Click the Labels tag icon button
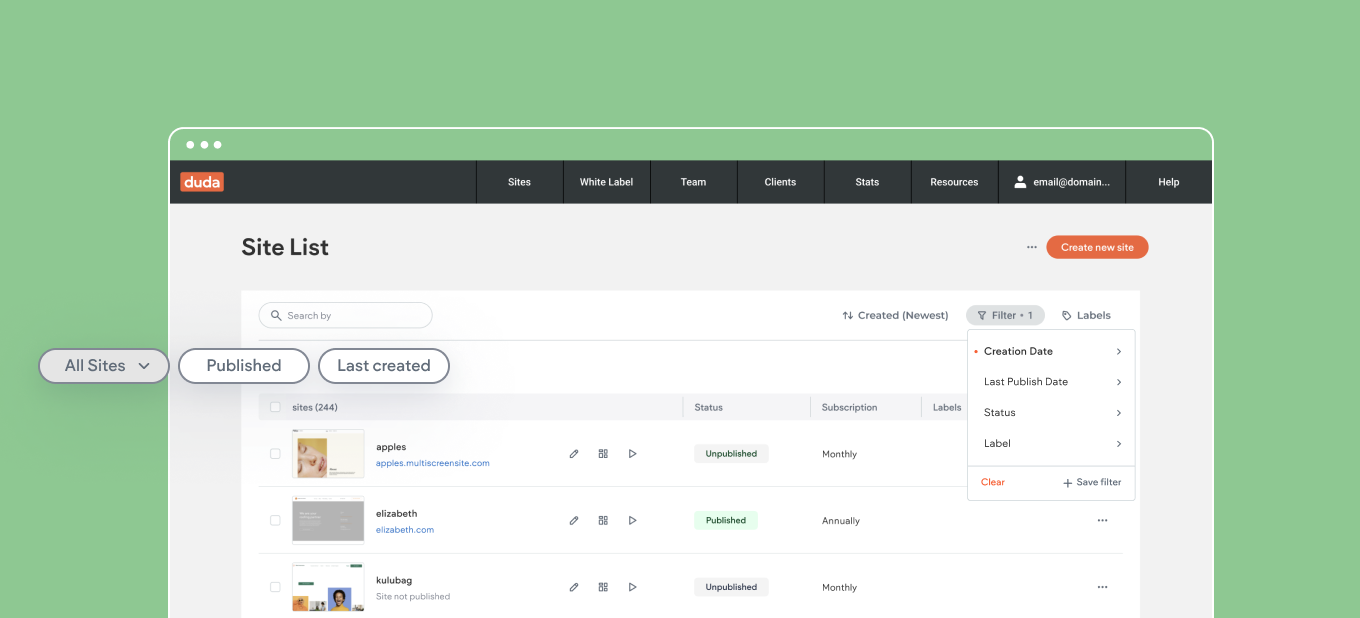Screen dimensions: 1360x618 pos(1086,315)
